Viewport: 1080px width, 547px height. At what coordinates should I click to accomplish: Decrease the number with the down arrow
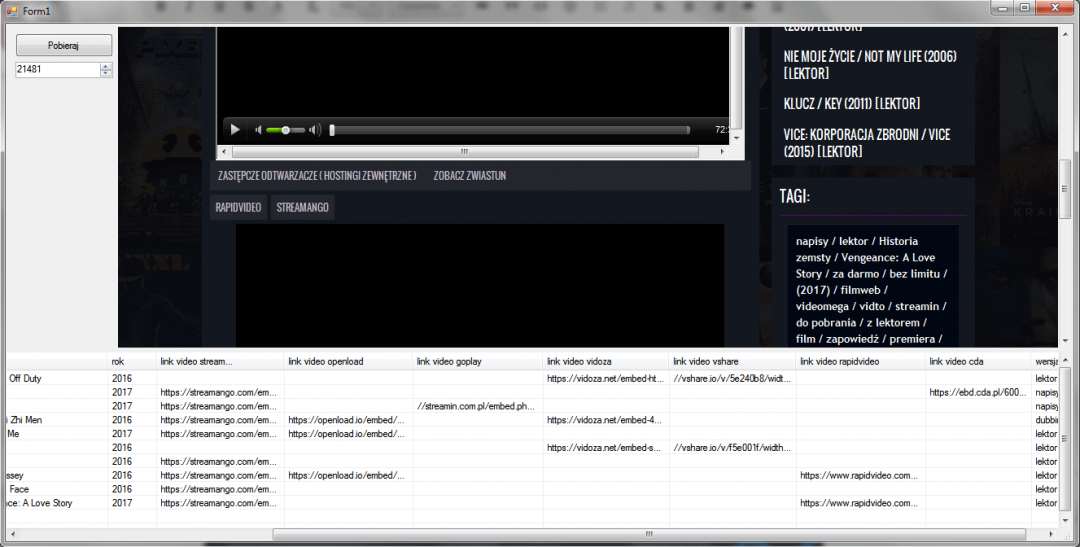pyautogui.click(x=106, y=74)
